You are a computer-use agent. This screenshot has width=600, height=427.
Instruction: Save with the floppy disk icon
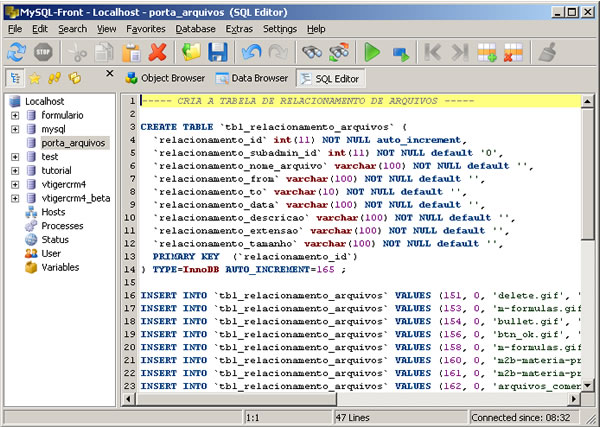tap(218, 52)
